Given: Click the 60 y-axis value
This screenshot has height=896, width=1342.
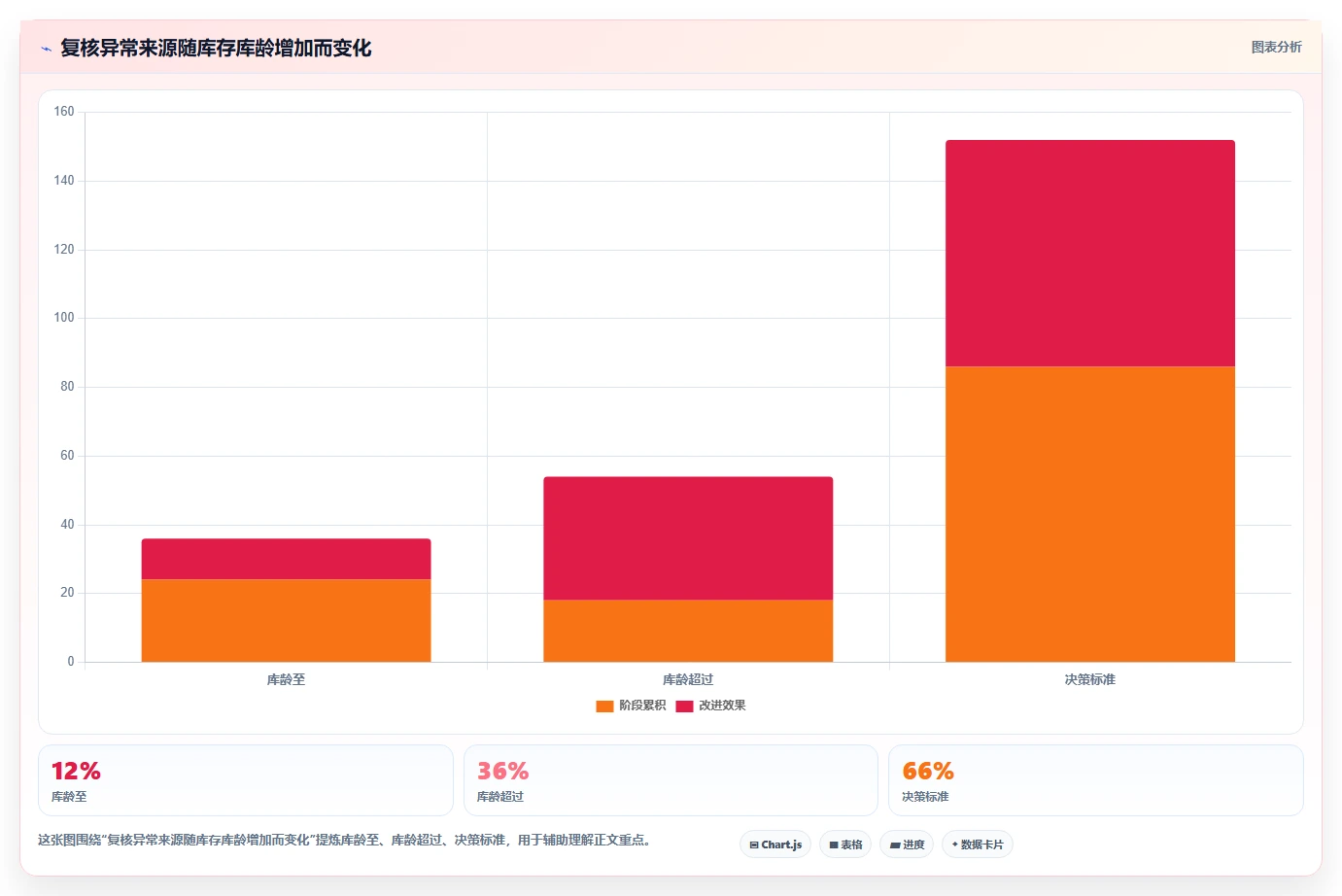Looking at the screenshot, I should click(67, 456).
